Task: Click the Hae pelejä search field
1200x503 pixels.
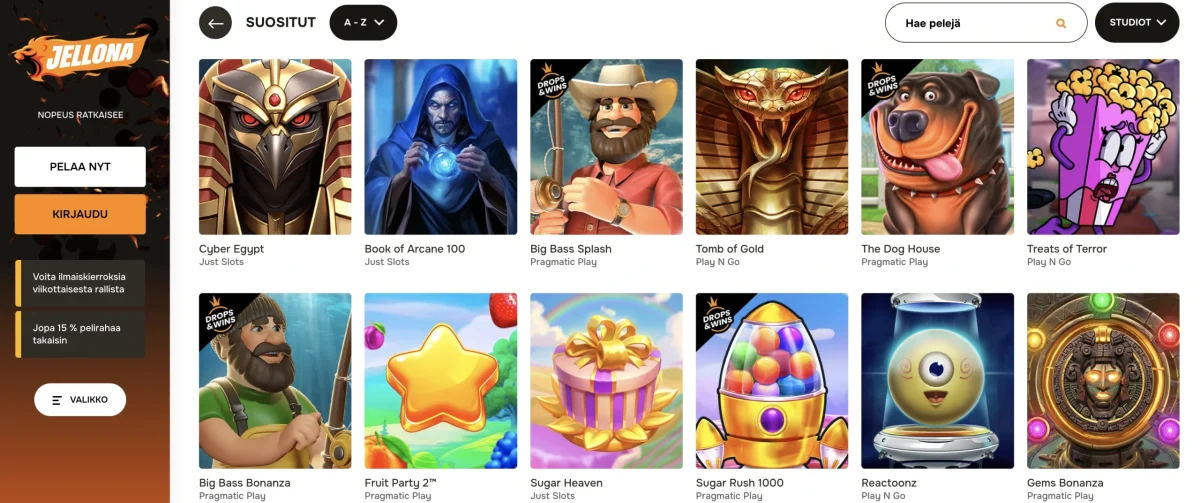Action: pos(986,23)
